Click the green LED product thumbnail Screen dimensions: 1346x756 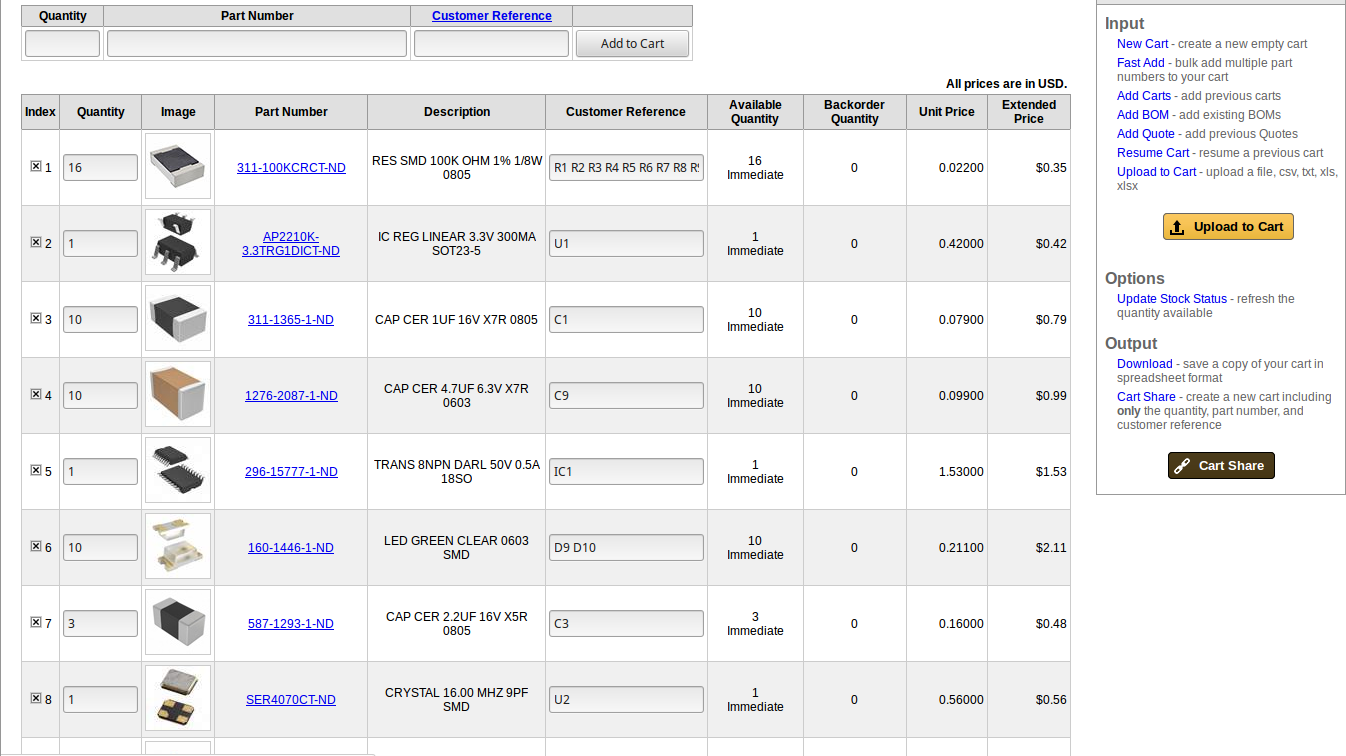tap(178, 547)
